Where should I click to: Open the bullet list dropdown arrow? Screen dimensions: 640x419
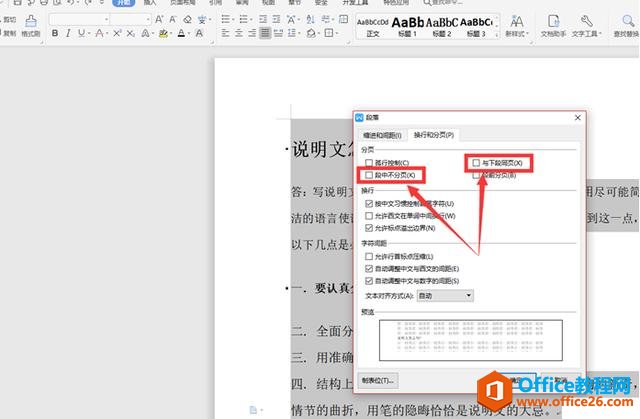233,19
